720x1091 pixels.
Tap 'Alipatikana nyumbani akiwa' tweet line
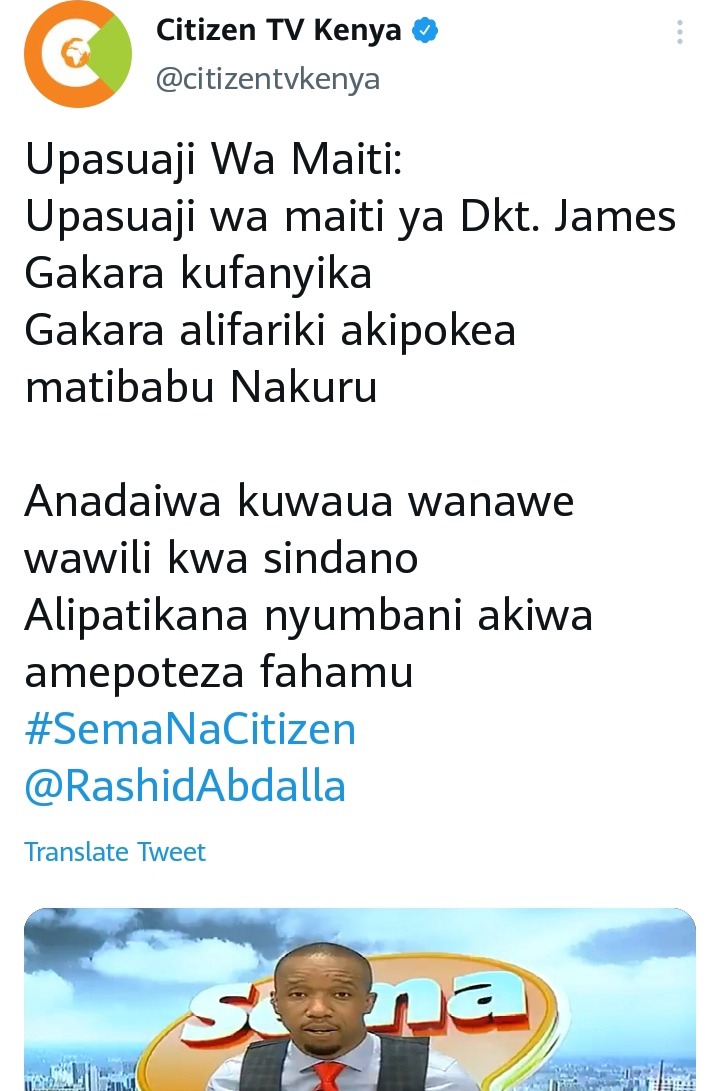click(308, 616)
